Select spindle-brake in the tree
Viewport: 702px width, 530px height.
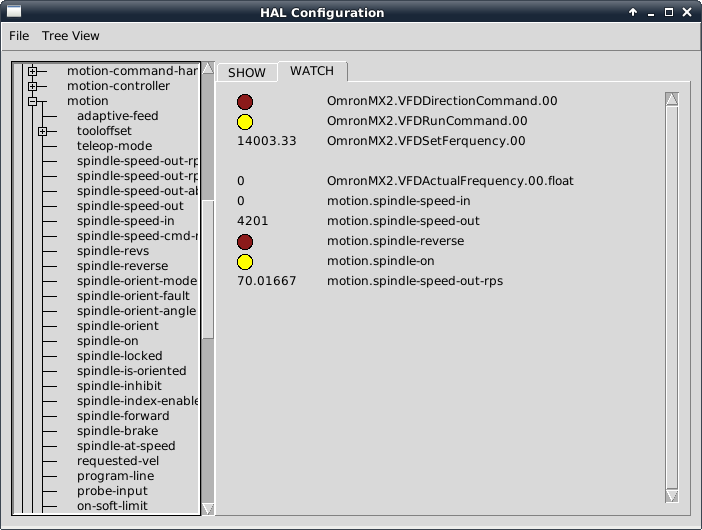point(118,431)
